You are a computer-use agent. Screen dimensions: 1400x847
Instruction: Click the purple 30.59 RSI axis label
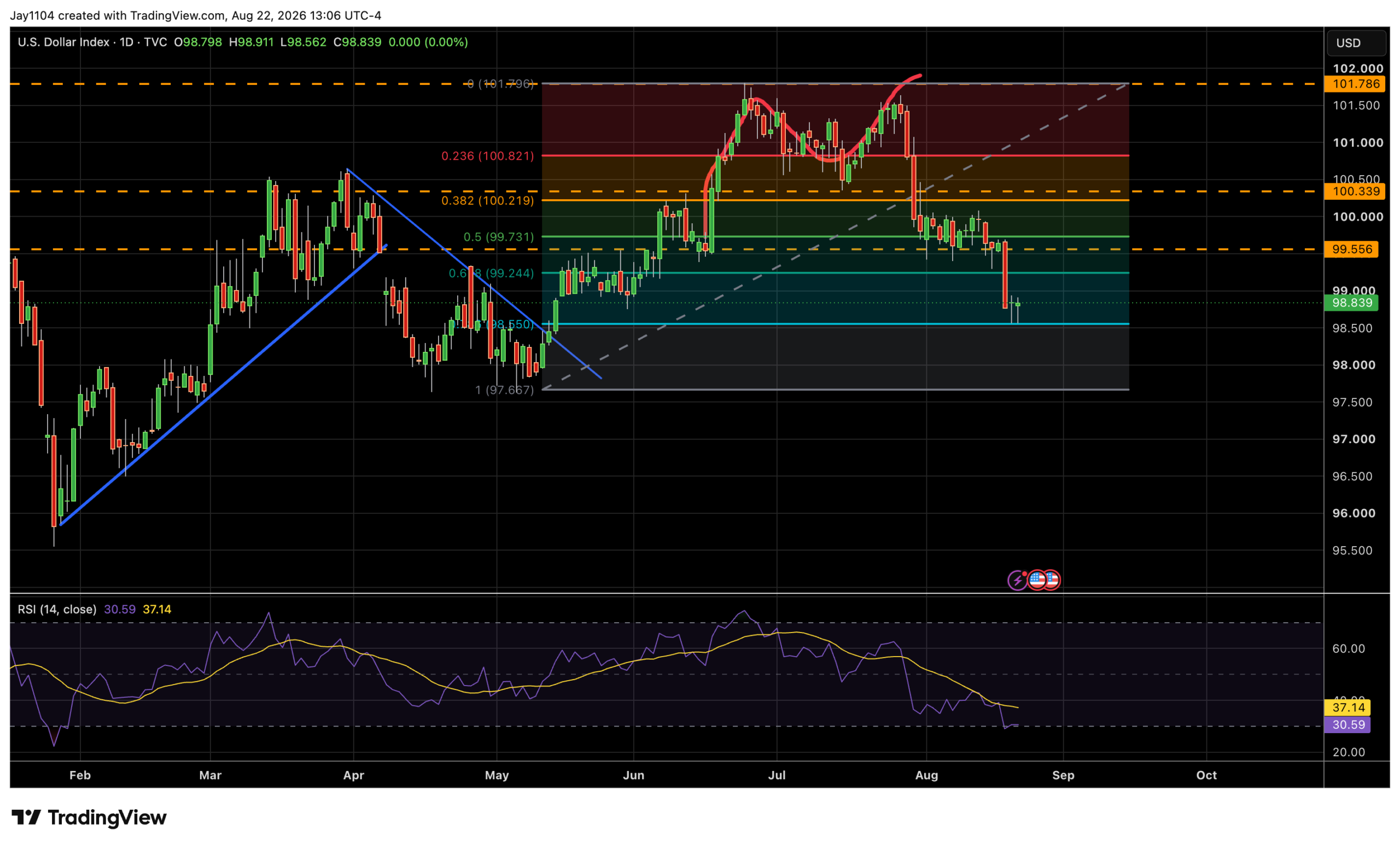[x=1347, y=725]
